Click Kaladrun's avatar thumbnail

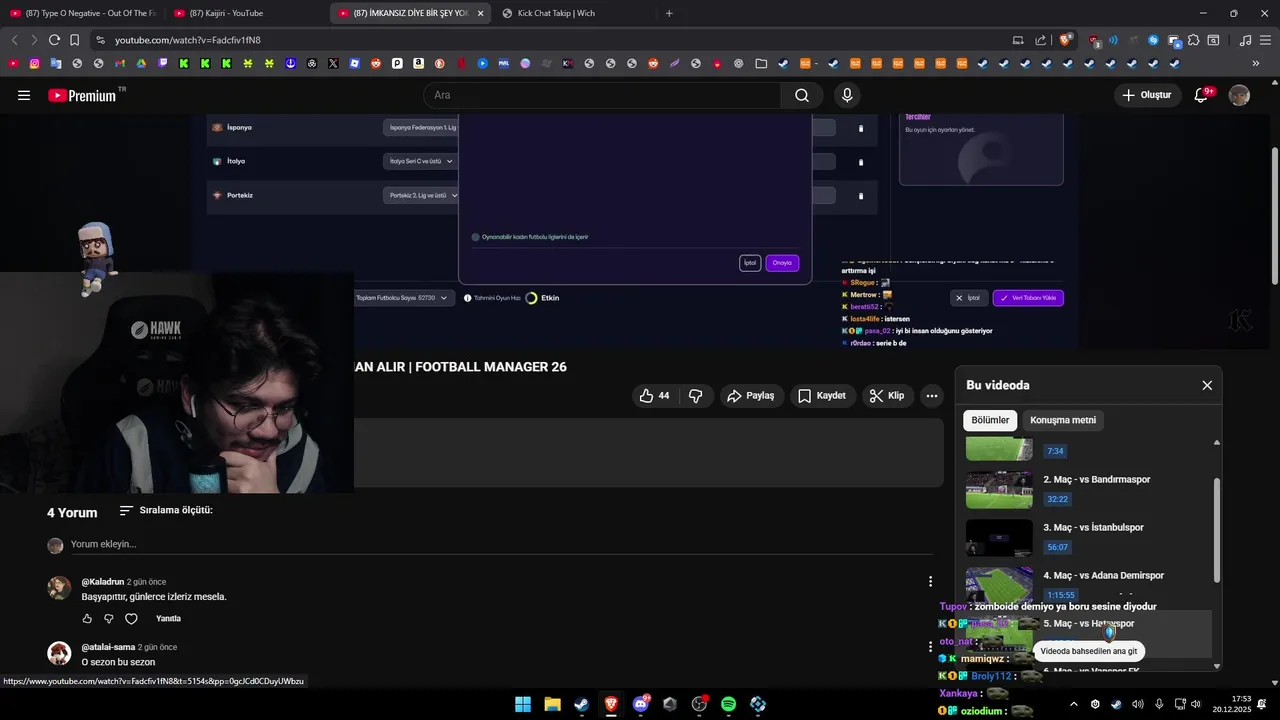[x=59, y=588]
